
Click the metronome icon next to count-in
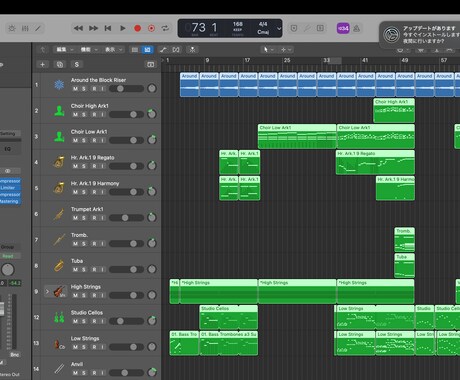click(x=356, y=28)
